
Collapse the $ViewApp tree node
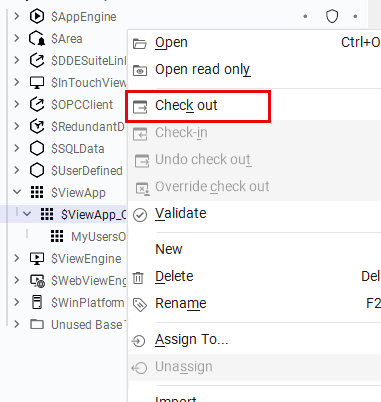click(x=17, y=192)
